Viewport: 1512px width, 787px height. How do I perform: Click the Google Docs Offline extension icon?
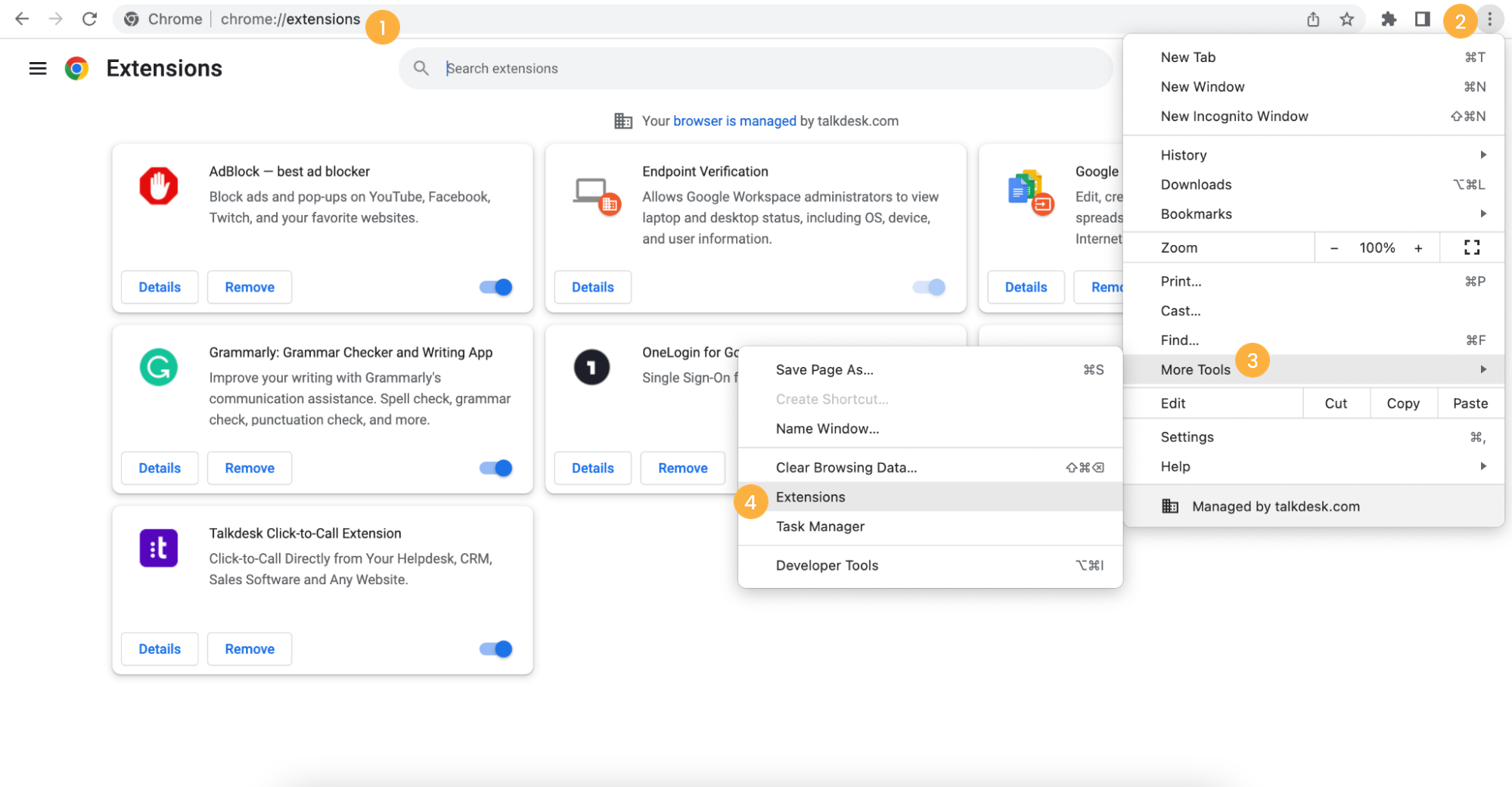coord(1031,192)
